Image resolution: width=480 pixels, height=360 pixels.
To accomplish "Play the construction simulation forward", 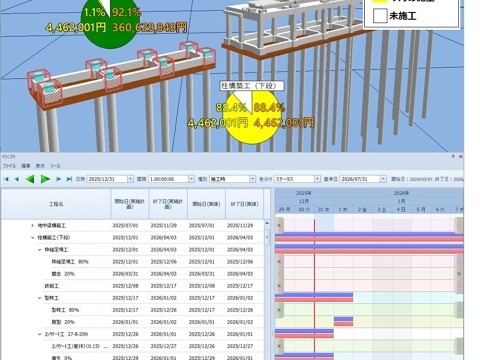I will coord(45,179).
